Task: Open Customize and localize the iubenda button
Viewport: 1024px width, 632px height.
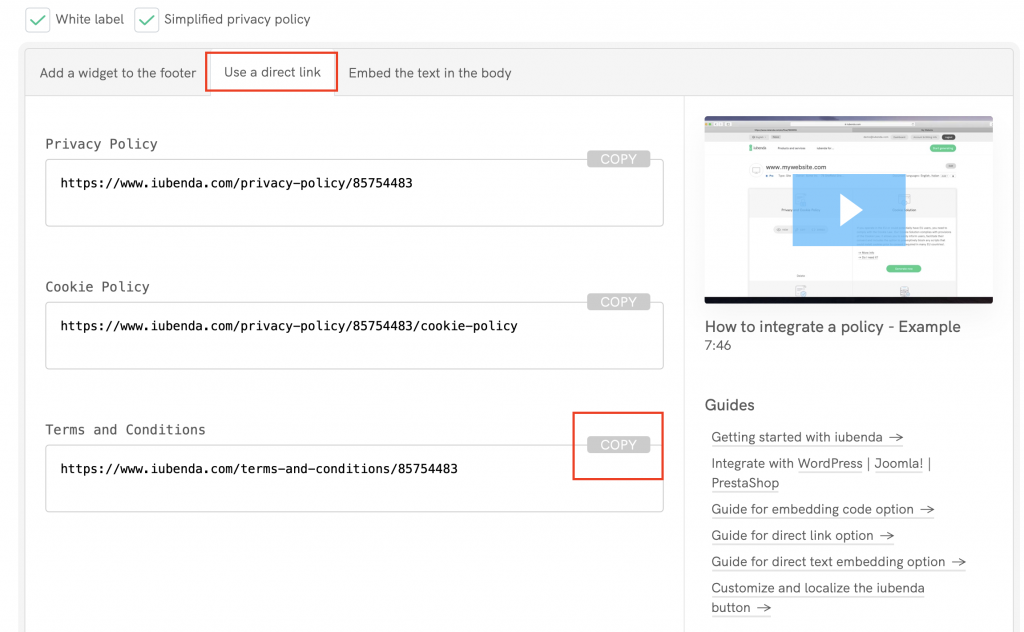Action: point(817,588)
